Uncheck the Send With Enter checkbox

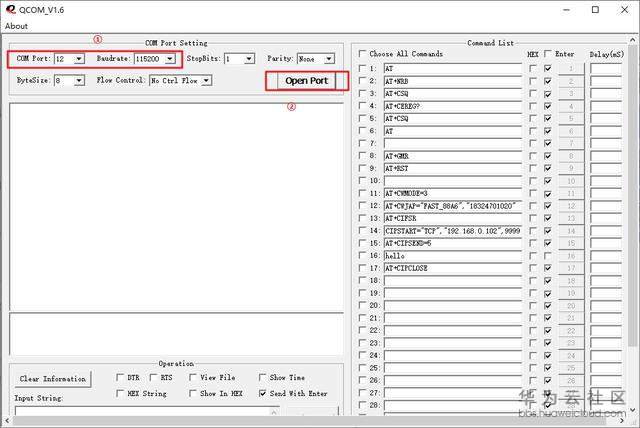(262, 393)
